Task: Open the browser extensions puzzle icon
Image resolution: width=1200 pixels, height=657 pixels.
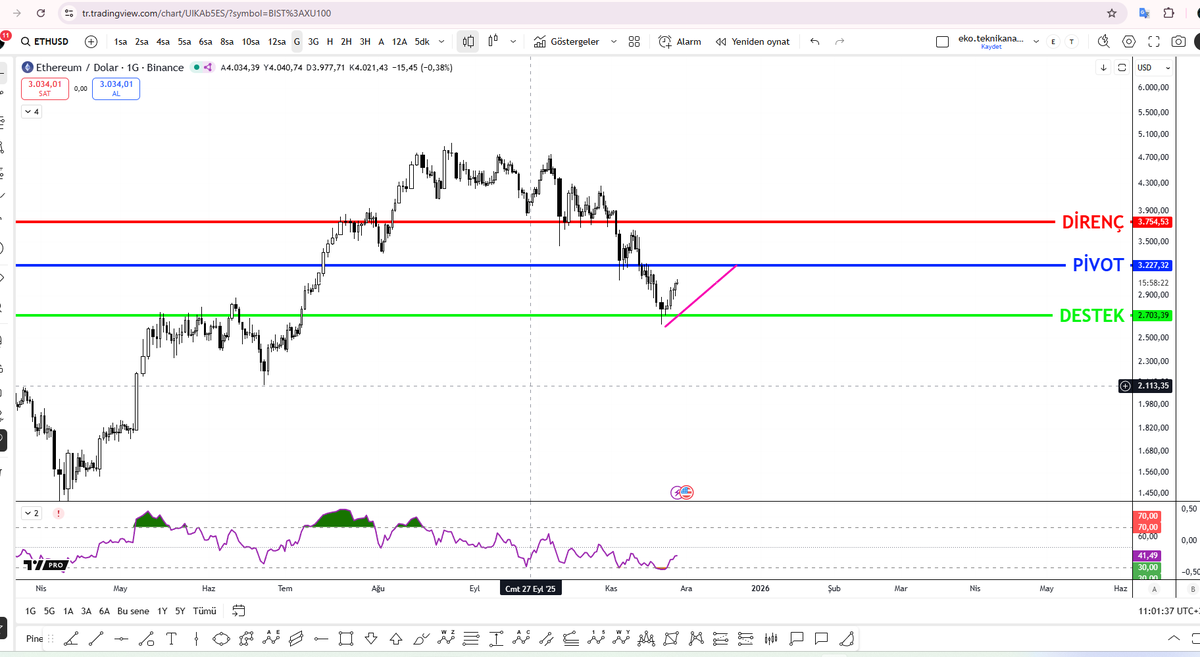Action: (1169, 14)
